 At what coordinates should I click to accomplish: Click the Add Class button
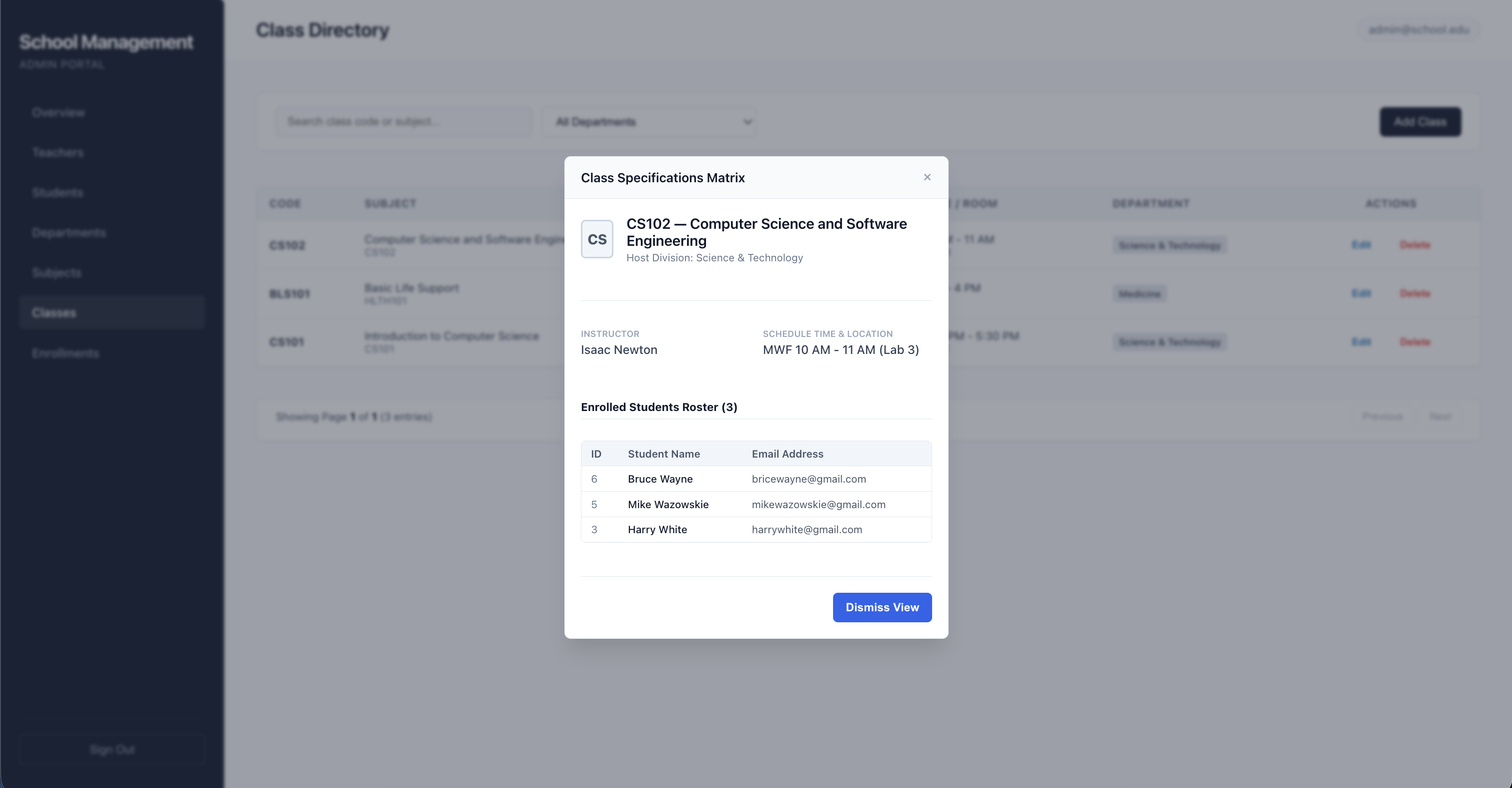point(1419,122)
